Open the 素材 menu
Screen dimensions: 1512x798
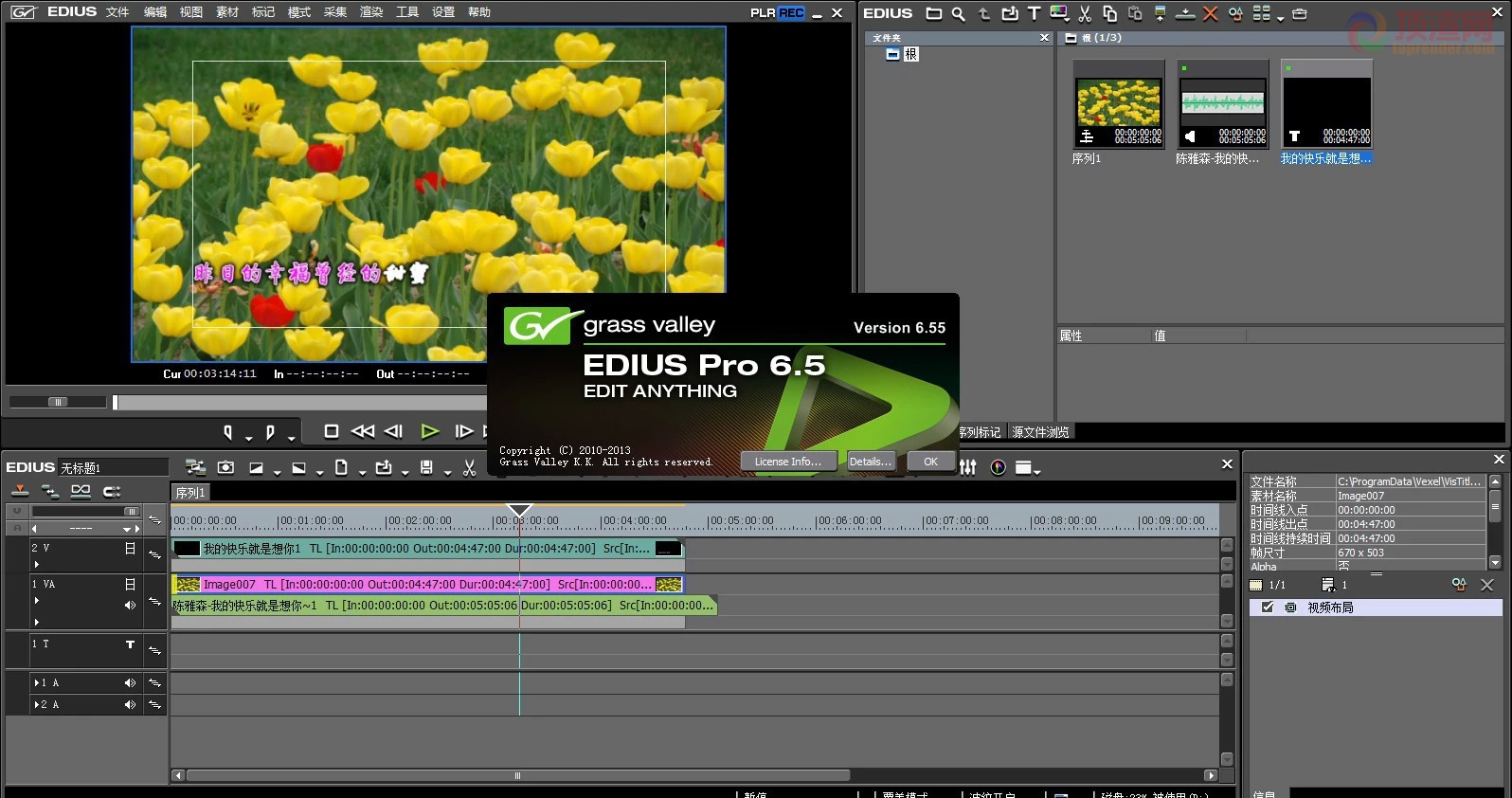pyautogui.click(x=227, y=12)
